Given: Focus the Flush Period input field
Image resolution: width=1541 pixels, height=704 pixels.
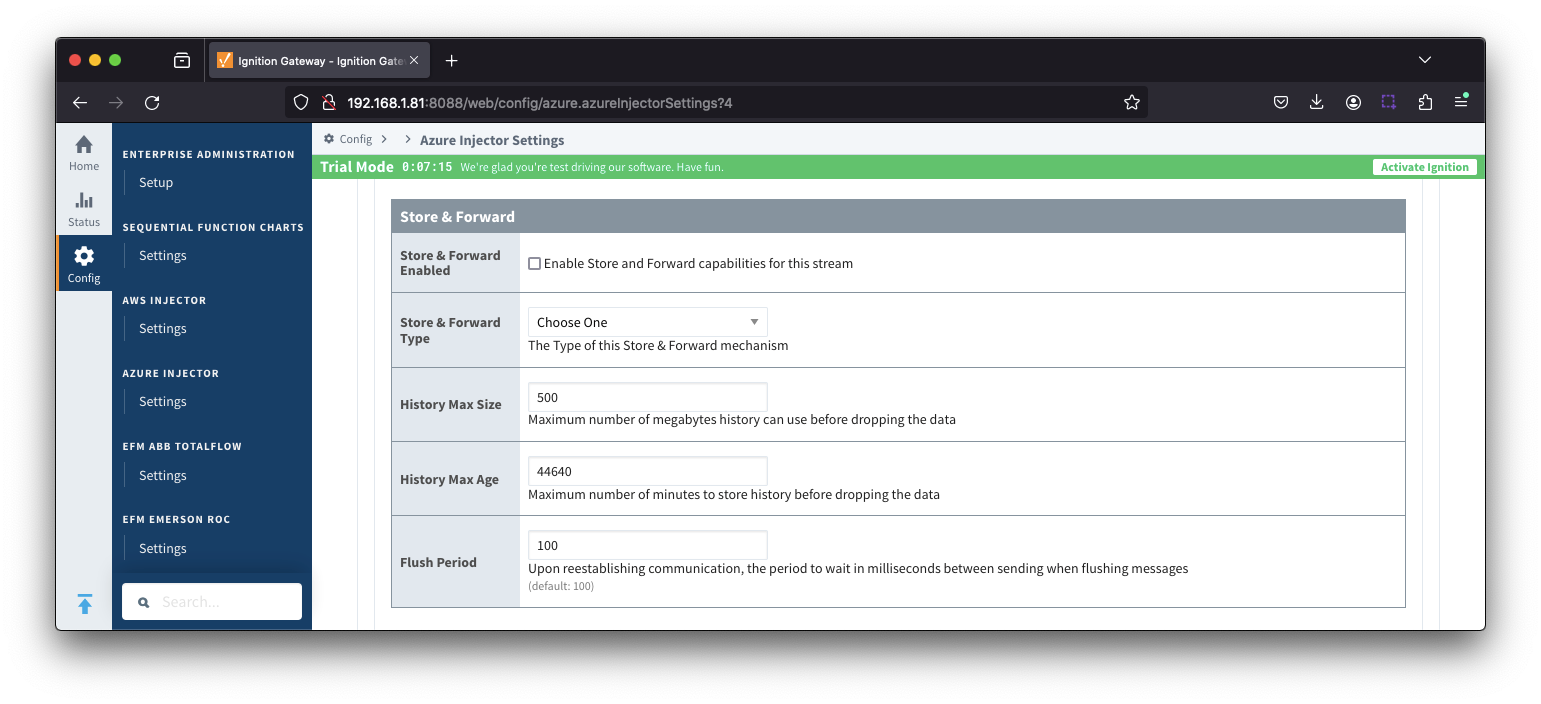Looking at the screenshot, I should (x=647, y=545).
